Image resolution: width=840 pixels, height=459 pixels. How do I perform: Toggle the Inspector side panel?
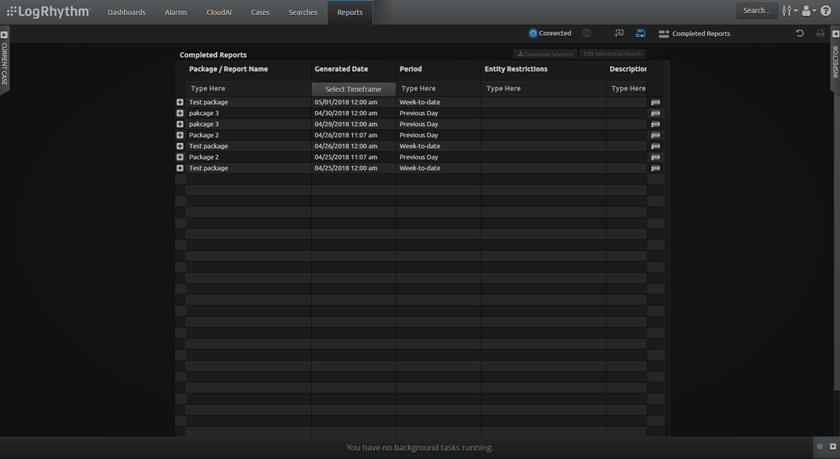[x=835, y=35]
